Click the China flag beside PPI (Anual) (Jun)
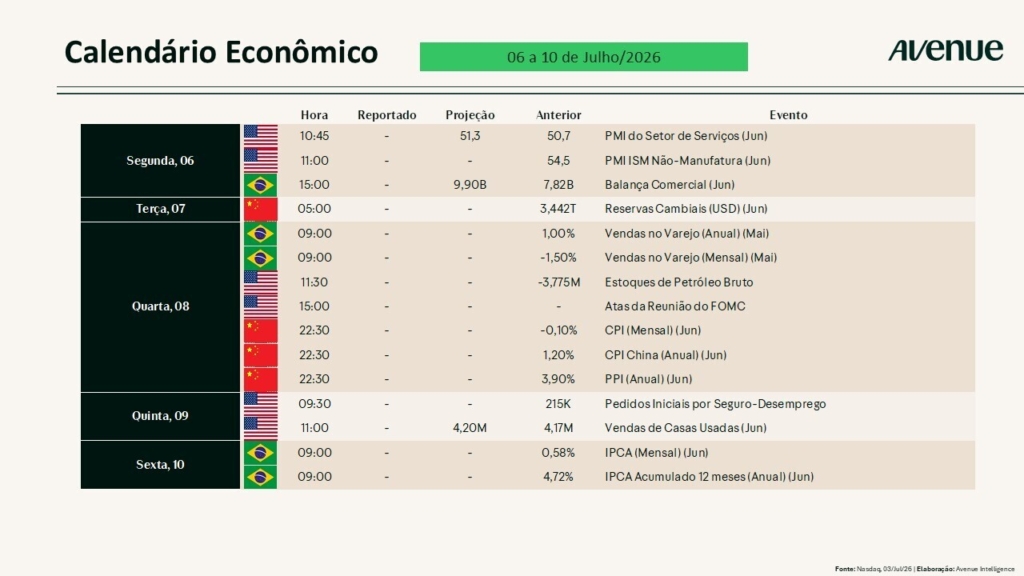 pyautogui.click(x=261, y=379)
